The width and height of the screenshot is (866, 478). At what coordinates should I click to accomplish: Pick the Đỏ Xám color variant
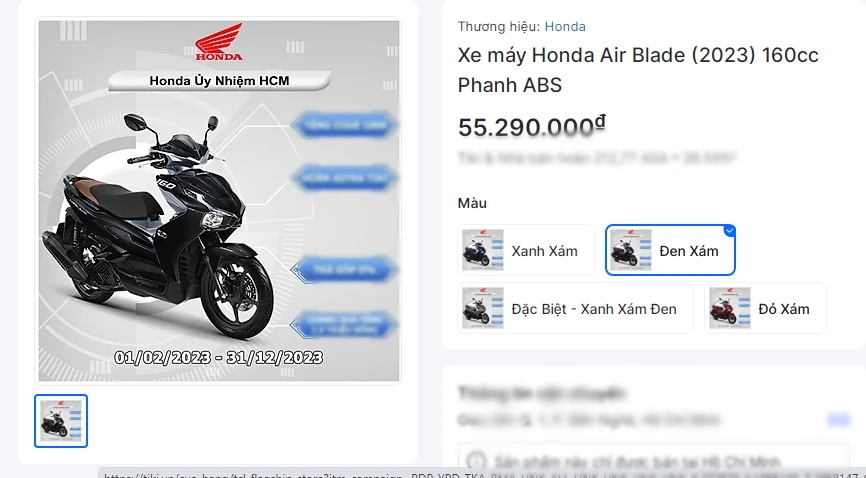765,308
